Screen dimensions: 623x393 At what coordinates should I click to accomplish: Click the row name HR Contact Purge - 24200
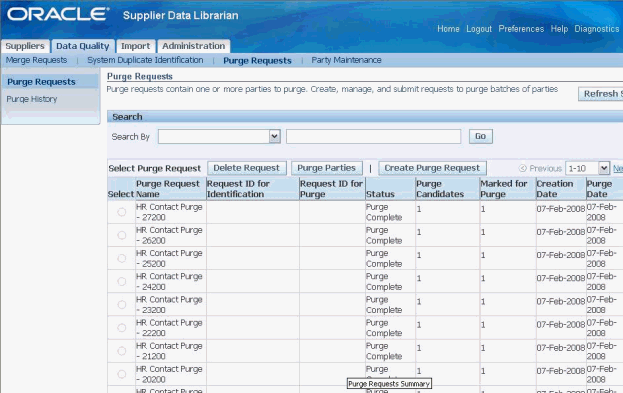(169, 281)
